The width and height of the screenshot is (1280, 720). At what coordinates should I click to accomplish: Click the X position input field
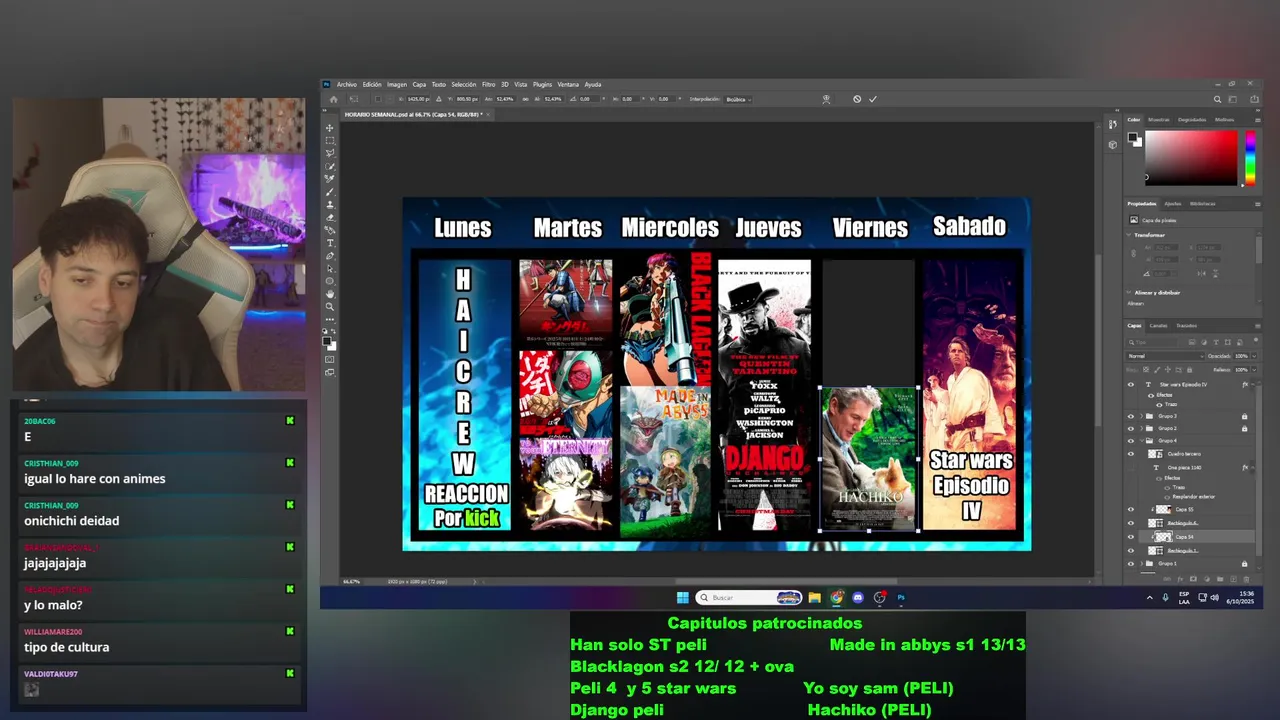point(418,99)
